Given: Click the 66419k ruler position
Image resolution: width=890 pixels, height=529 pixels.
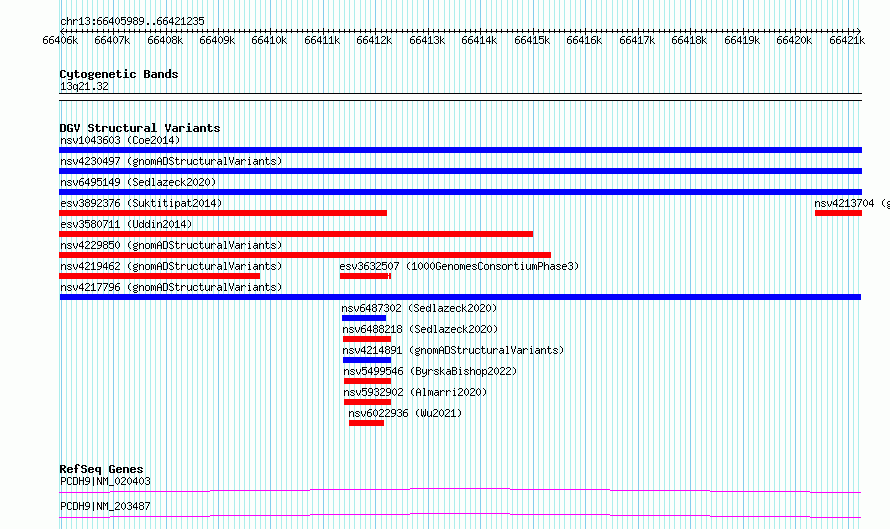Looking at the screenshot, I should coord(742,40).
